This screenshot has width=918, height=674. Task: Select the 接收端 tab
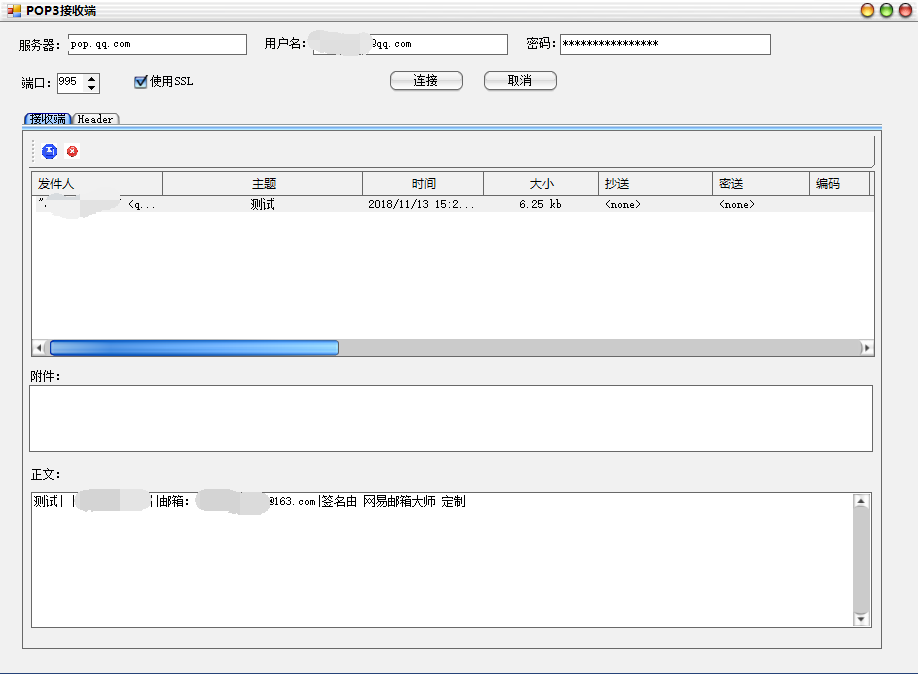[47, 118]
